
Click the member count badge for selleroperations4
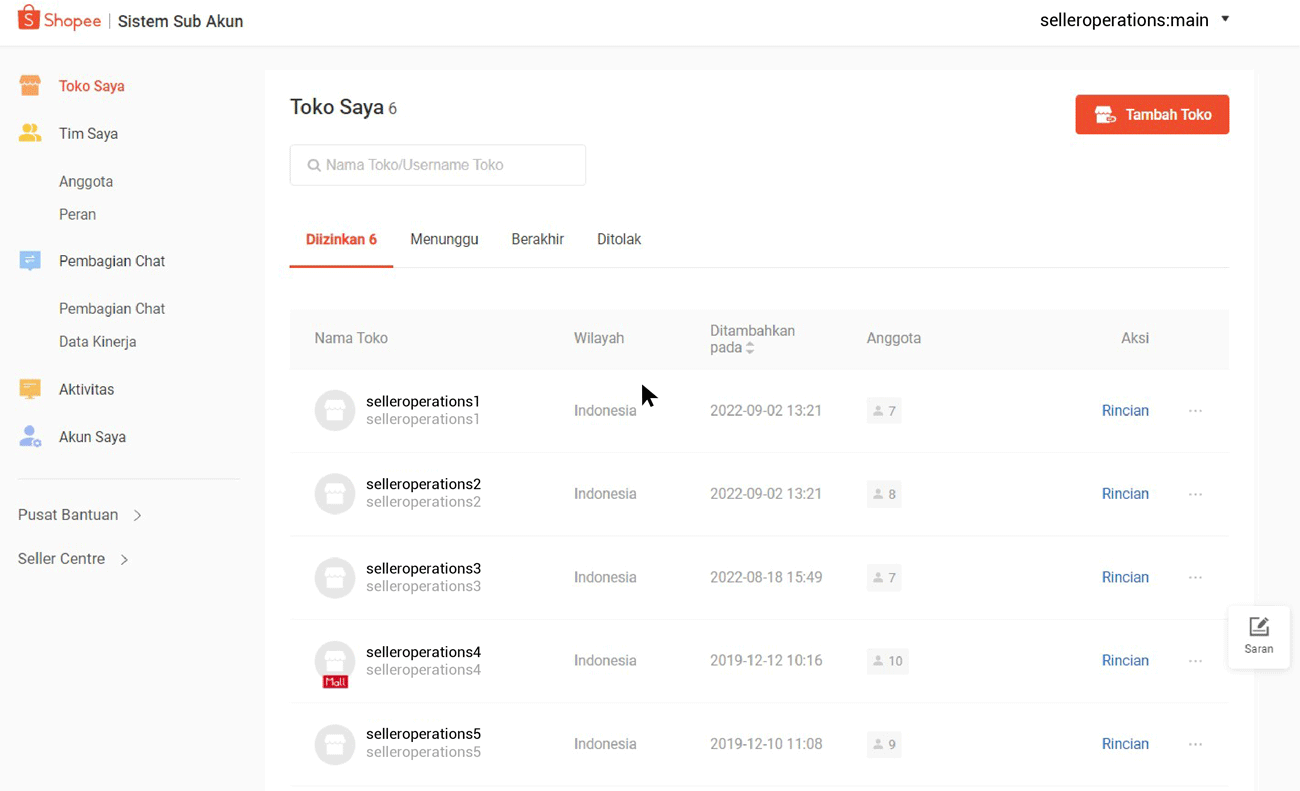click(887, 661)
